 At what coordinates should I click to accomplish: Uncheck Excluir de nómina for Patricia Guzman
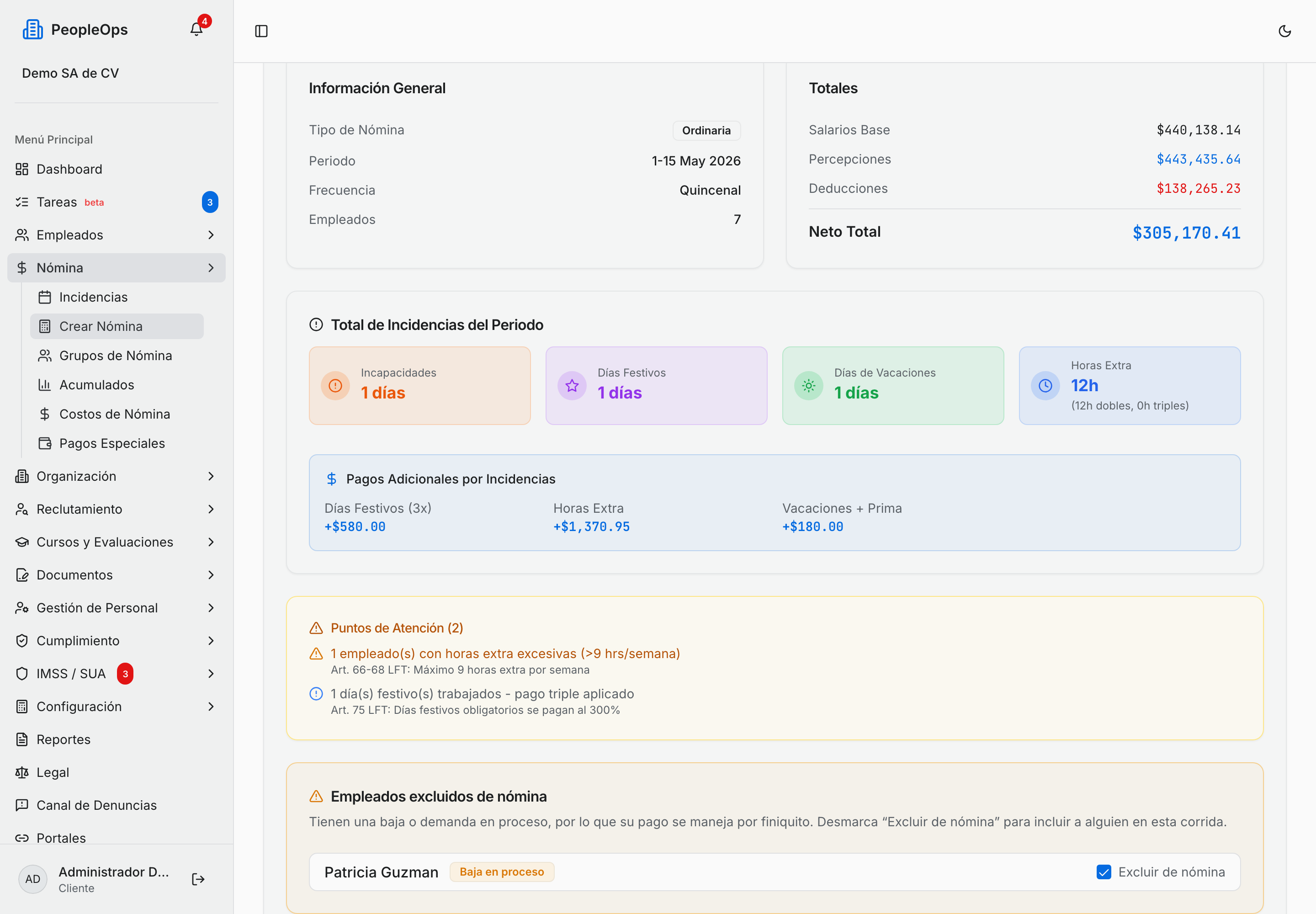1104,871
